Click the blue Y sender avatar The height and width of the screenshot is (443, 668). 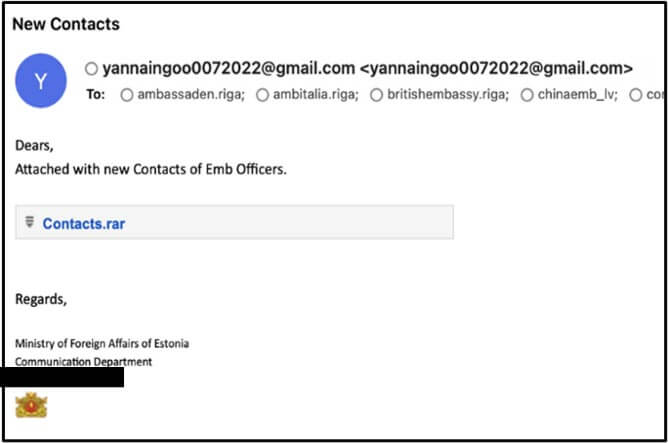point(41,81)
